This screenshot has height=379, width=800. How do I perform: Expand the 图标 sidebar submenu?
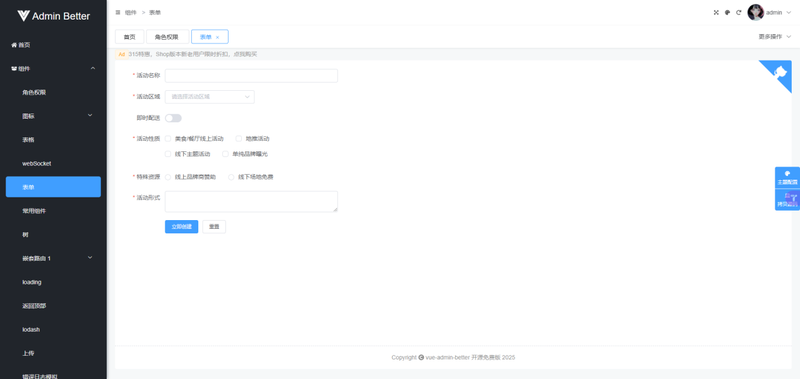[90, 115]
